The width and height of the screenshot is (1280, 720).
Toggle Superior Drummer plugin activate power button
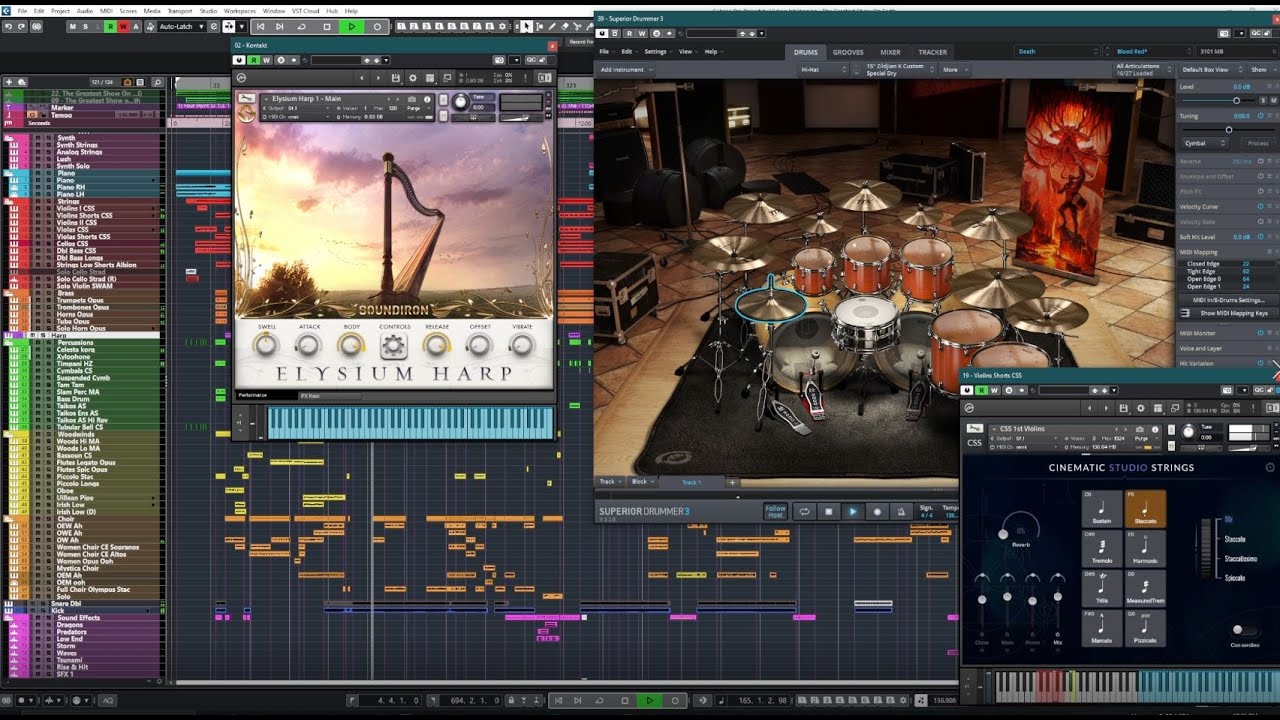point(602,33)
